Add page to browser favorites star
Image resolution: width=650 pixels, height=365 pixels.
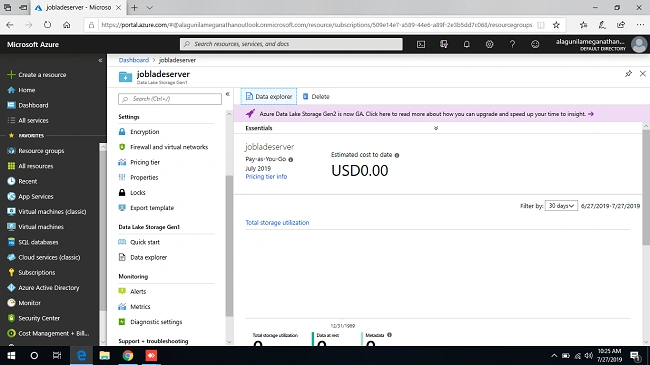[556, 25]
